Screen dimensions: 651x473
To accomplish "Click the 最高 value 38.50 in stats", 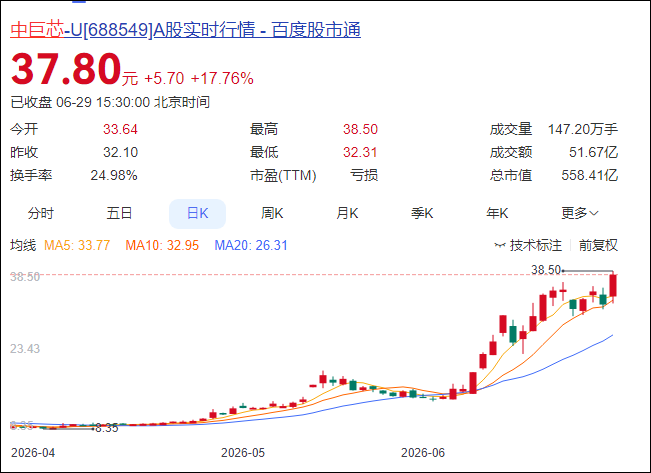I will pos(360,130).
